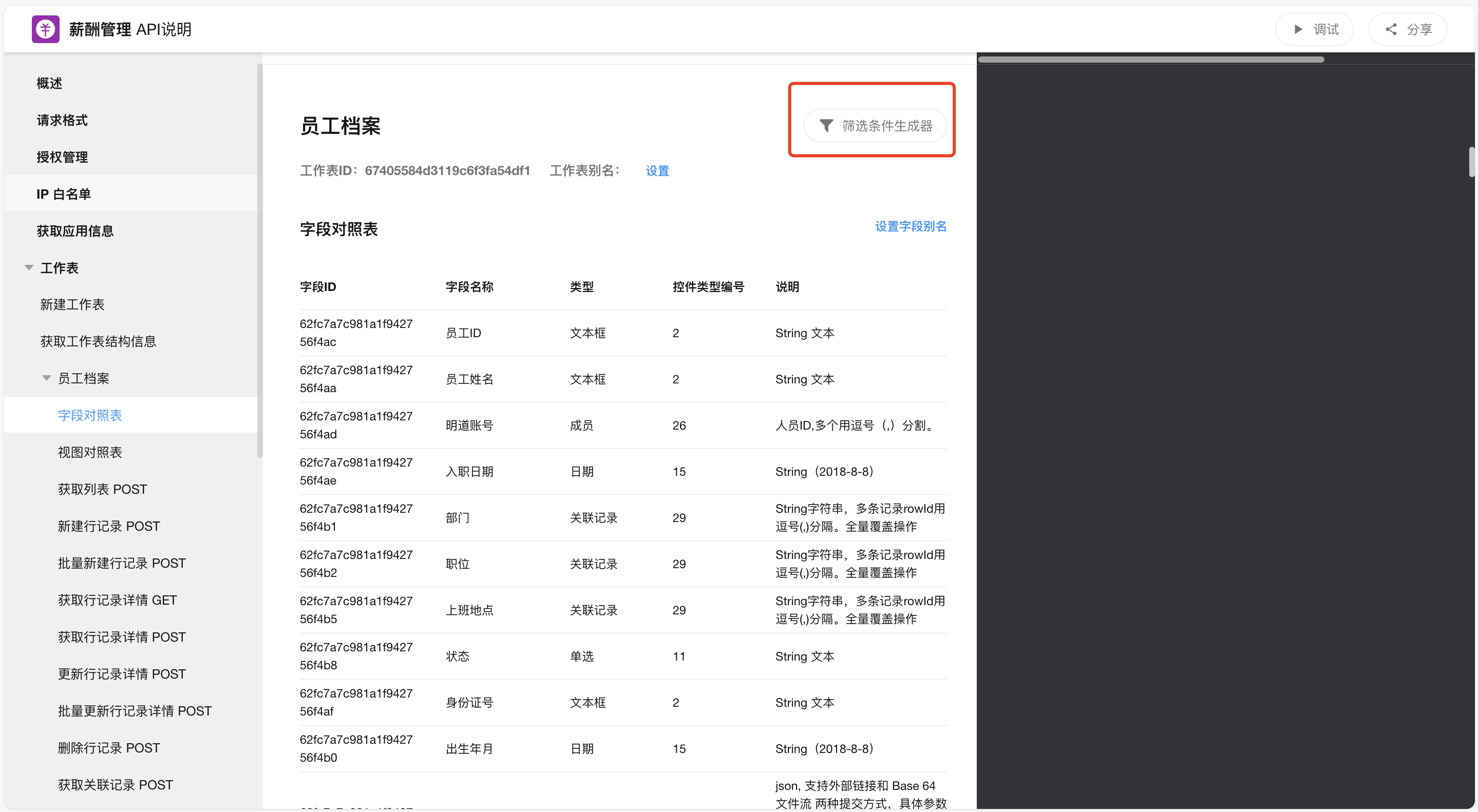Open 概述 in the sidebar
The height and width of the screenshot is (812, 1478).
tap(49, 83)
